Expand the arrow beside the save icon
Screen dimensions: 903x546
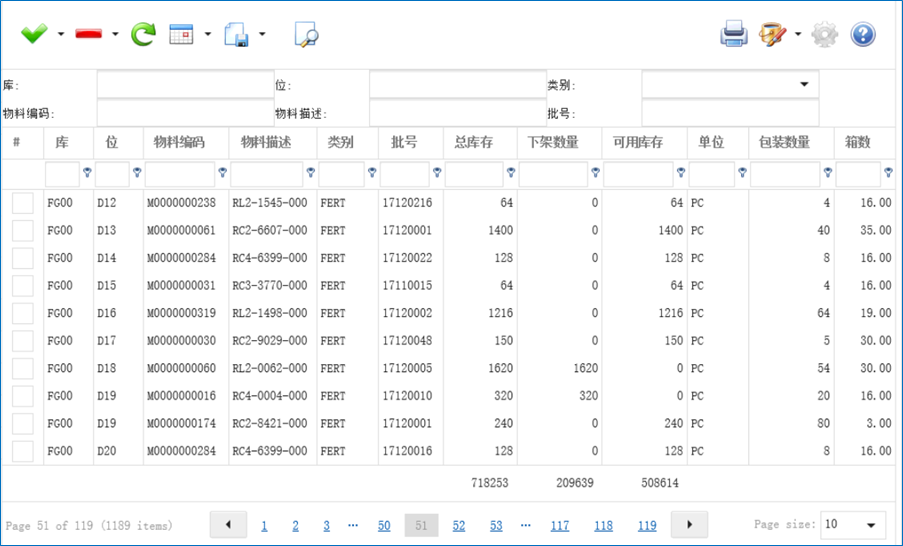click(262, 34)
